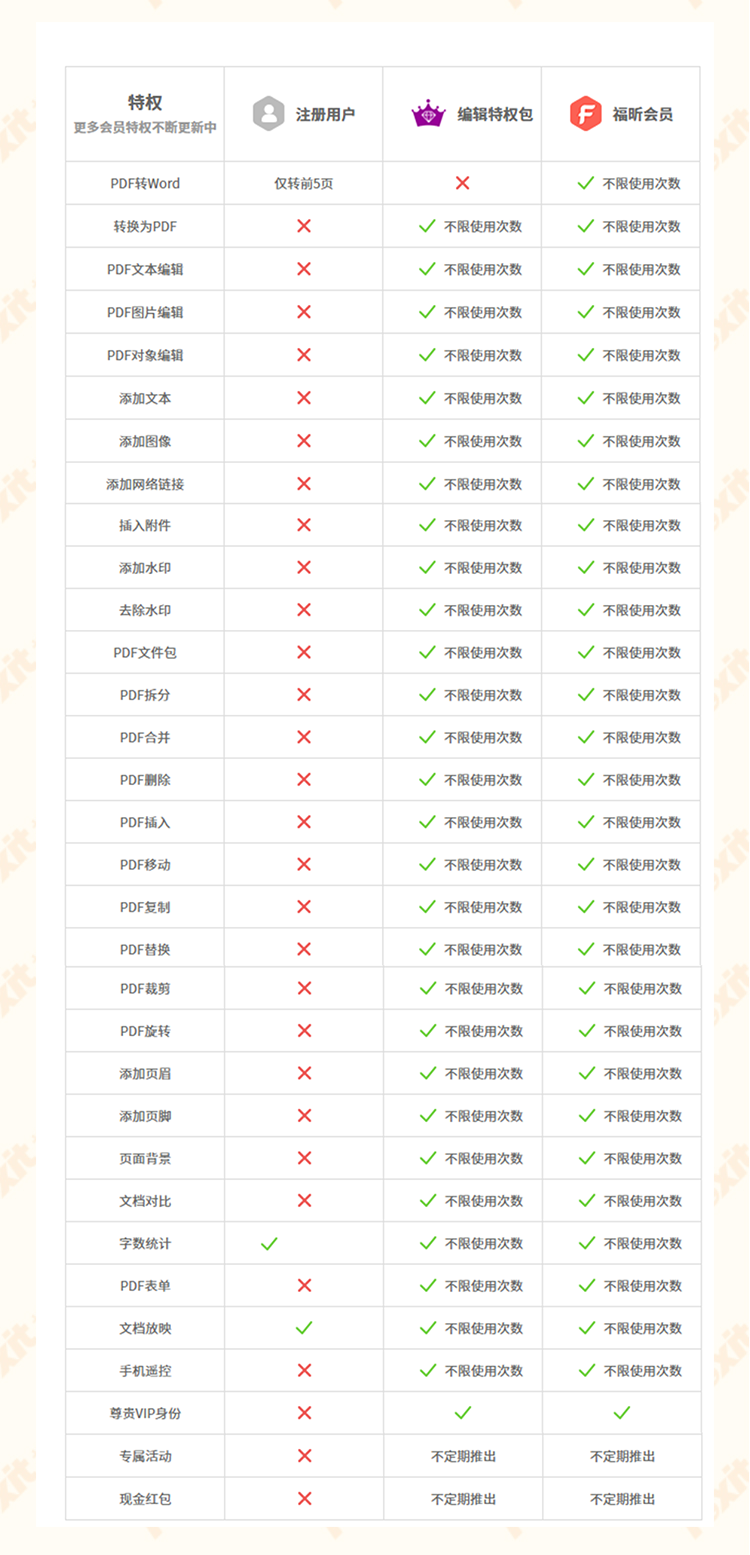Image resolution: width=750 pixels, height=1555 pixels.
Task: Click the 去除水印 row label
Action: coord(145,610)
